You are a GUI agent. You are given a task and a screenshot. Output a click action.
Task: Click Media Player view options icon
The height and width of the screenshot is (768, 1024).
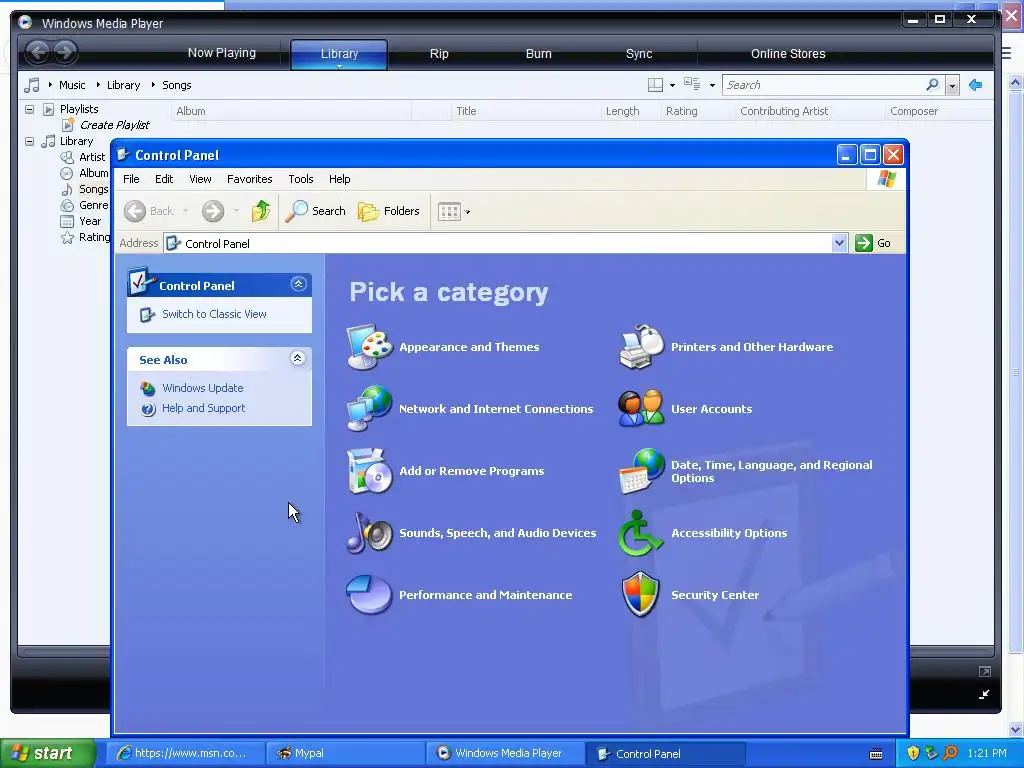click(x=692, y=84)
